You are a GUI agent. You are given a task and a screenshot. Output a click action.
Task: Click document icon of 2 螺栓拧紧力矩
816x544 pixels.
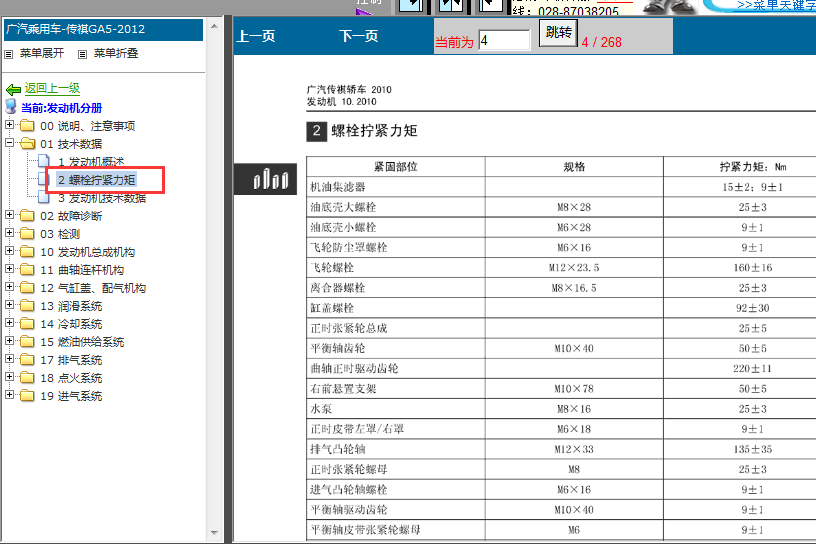click(x=44, y=179)
